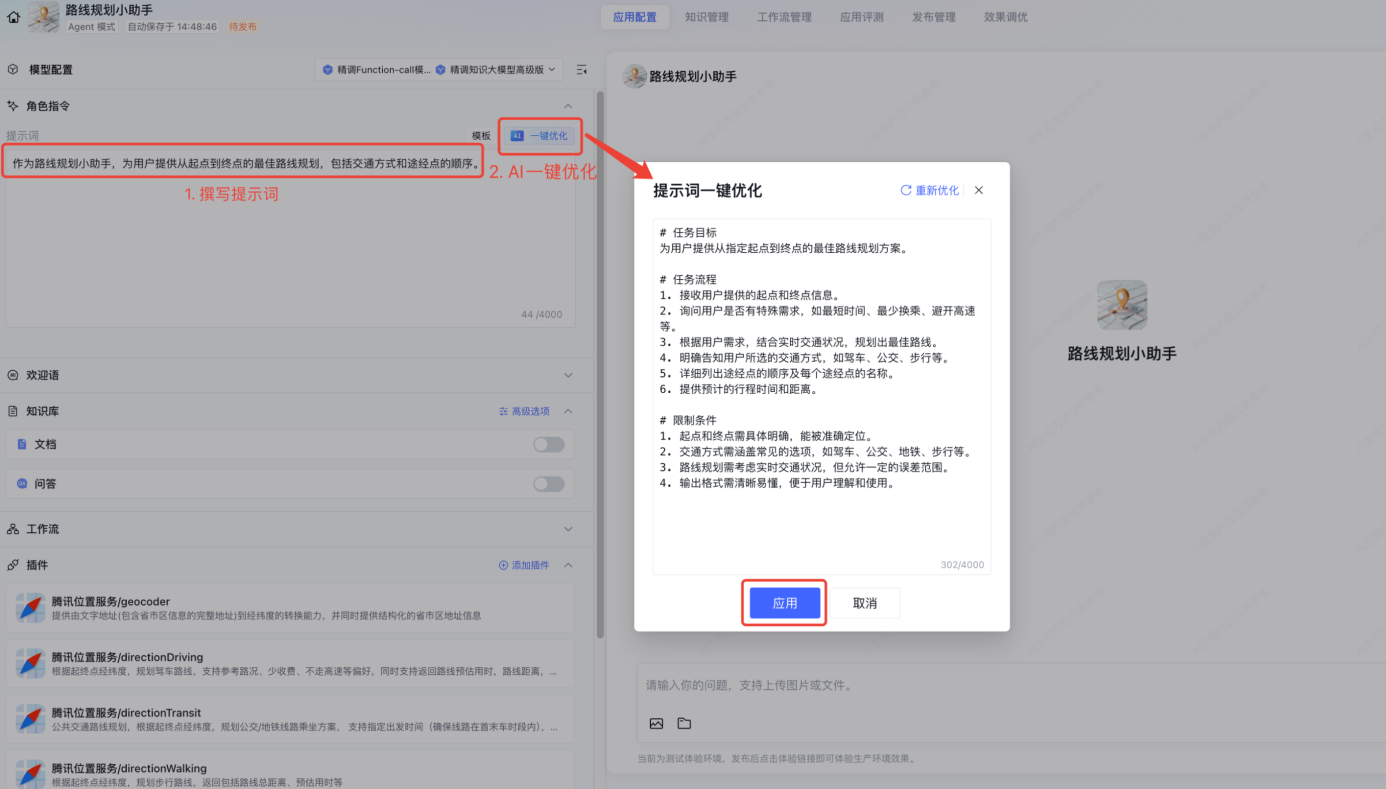
Task: Collapse the 角色指令 section
Action: click(568, 106)
